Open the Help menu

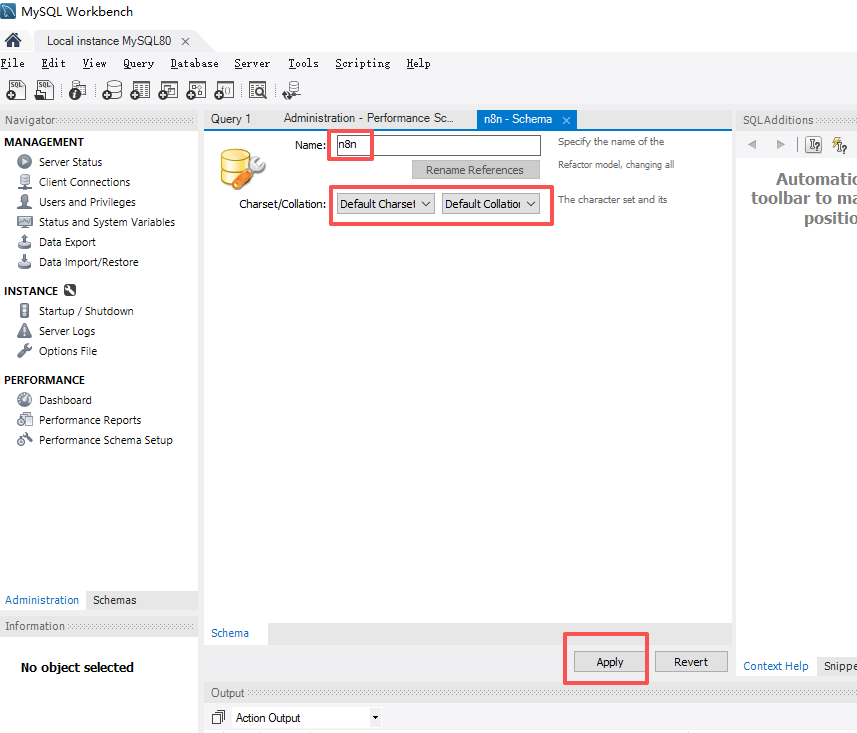pos(419,63)
